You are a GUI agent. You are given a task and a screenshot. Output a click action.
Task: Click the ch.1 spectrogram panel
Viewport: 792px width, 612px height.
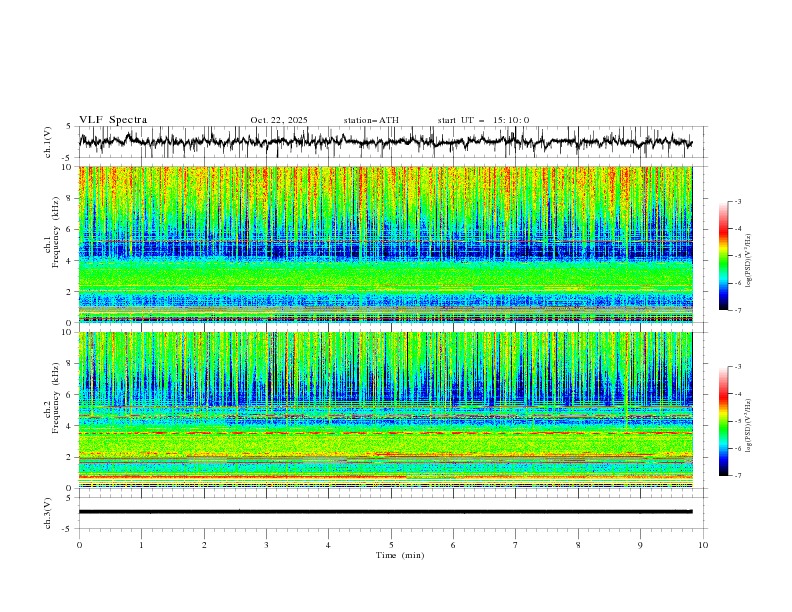tap(386, 244)
